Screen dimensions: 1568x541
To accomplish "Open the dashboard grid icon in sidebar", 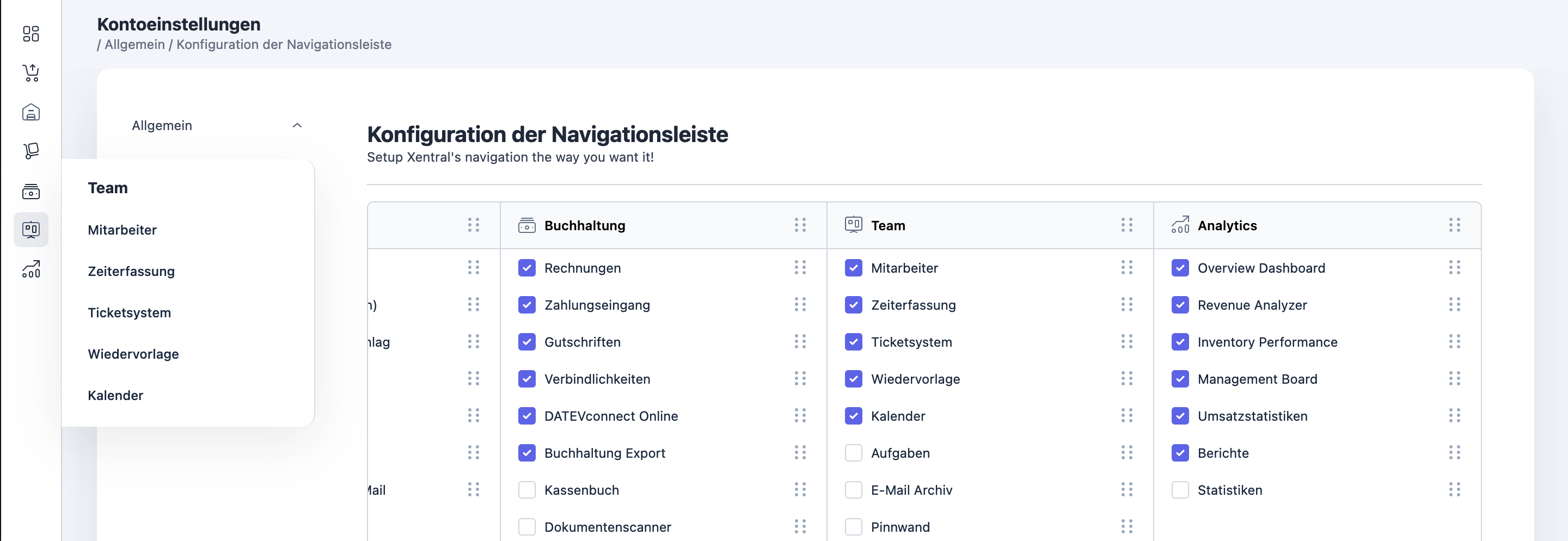I will pyautogui.click(x=31, y=33).
